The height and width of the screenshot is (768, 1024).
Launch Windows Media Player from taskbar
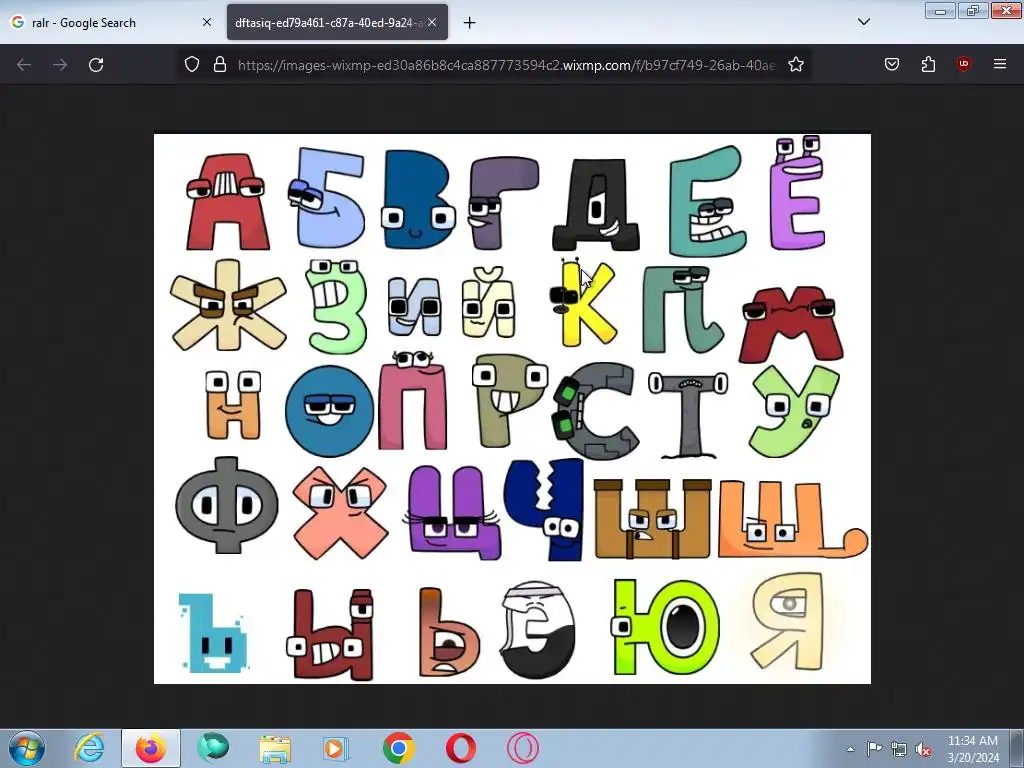coord(337,748)
